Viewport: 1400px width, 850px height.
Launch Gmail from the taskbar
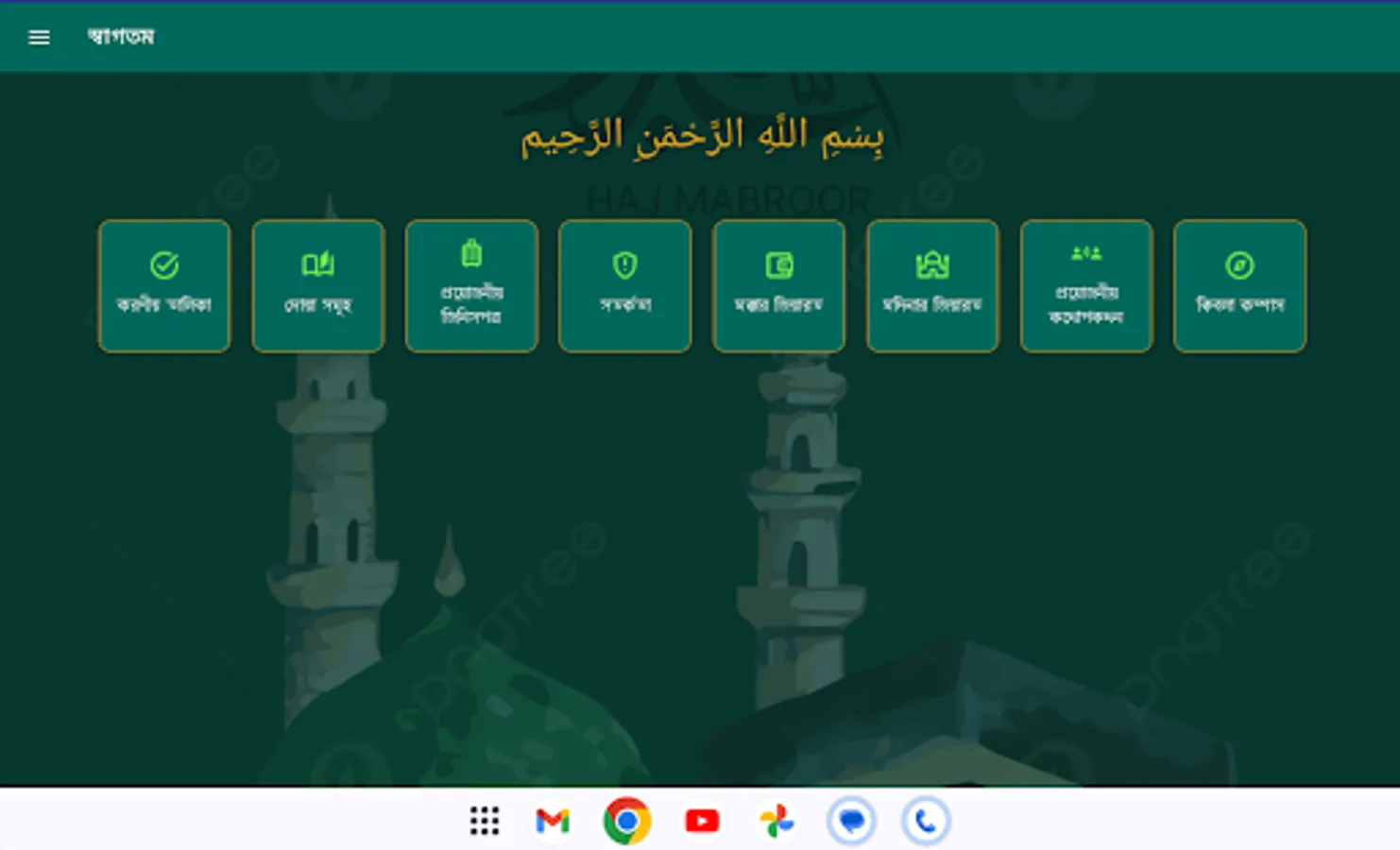pyautogui.click(x=553, y=821)
